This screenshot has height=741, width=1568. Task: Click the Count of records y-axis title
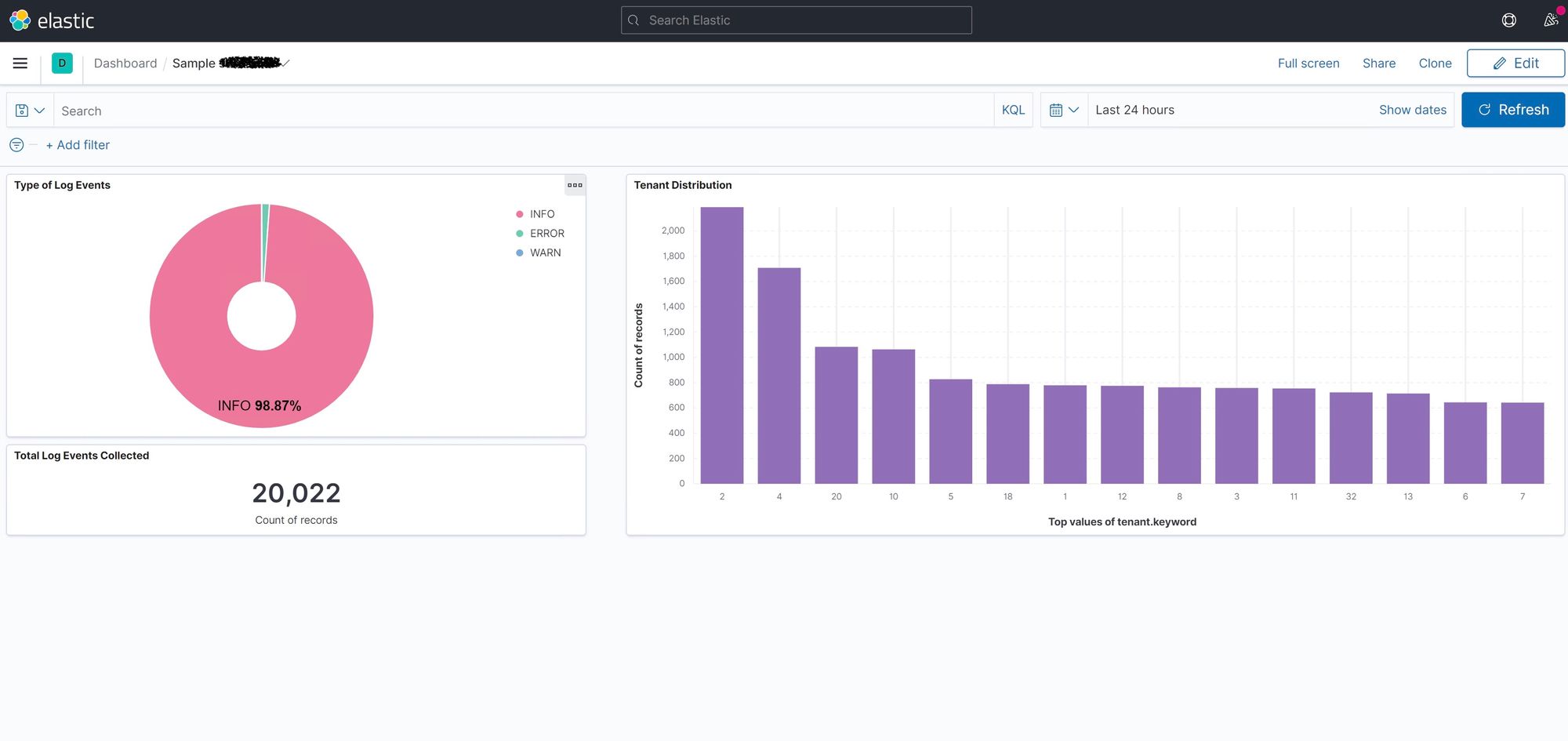(638, 345)
